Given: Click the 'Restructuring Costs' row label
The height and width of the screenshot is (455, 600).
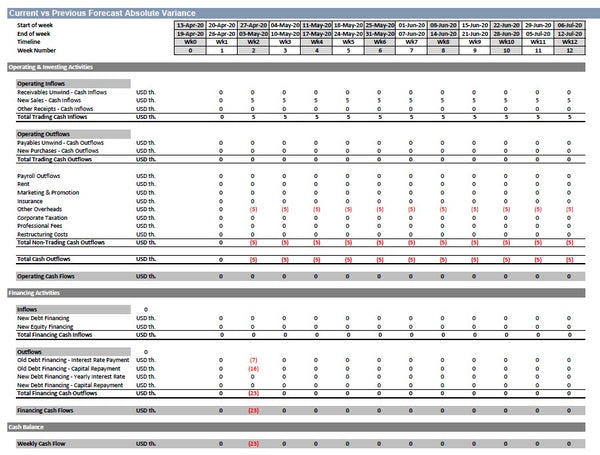Looking at the screenshot, I should click(42, 234).
